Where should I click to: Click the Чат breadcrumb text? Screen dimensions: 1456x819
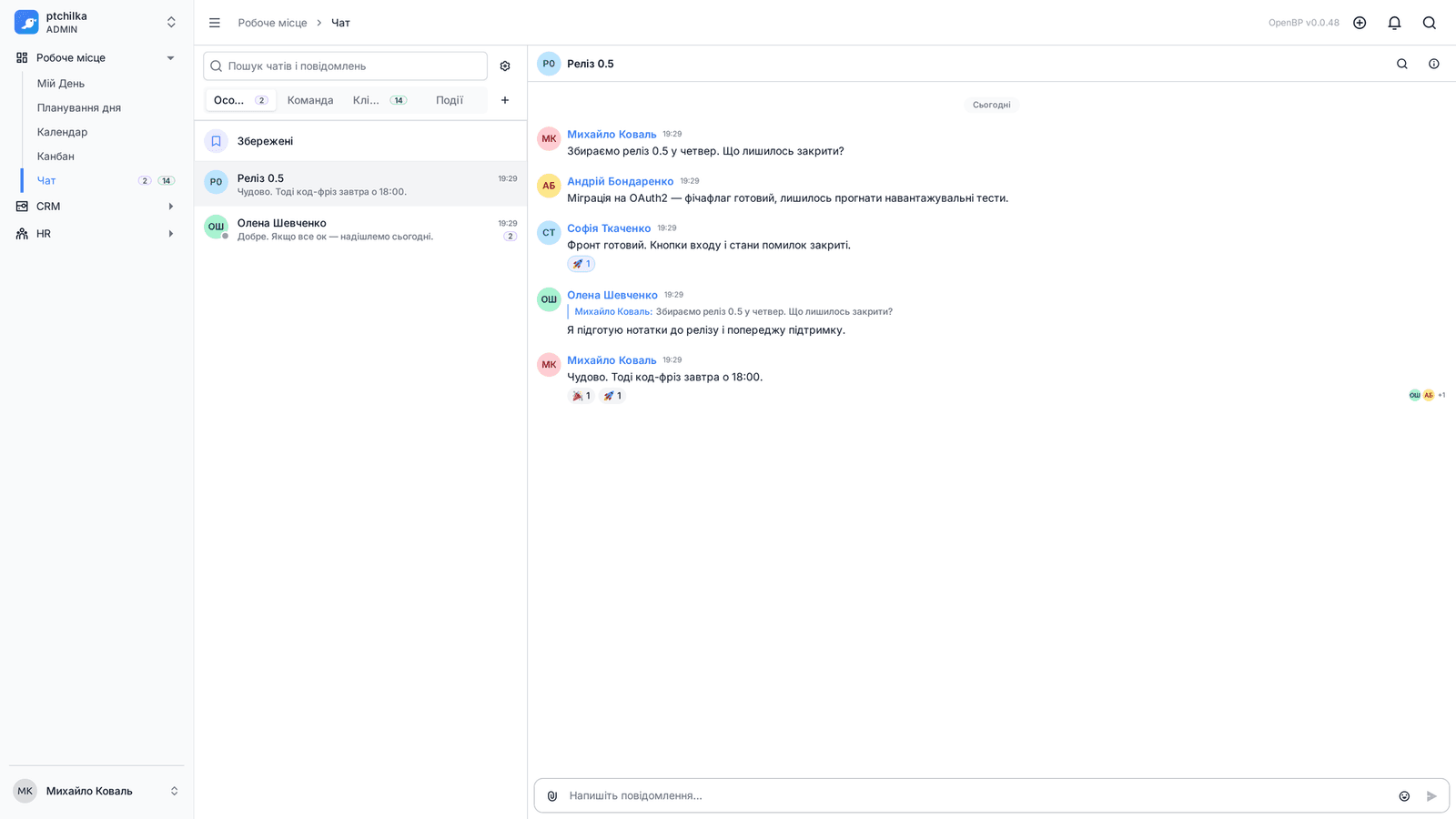pos(340,23)
